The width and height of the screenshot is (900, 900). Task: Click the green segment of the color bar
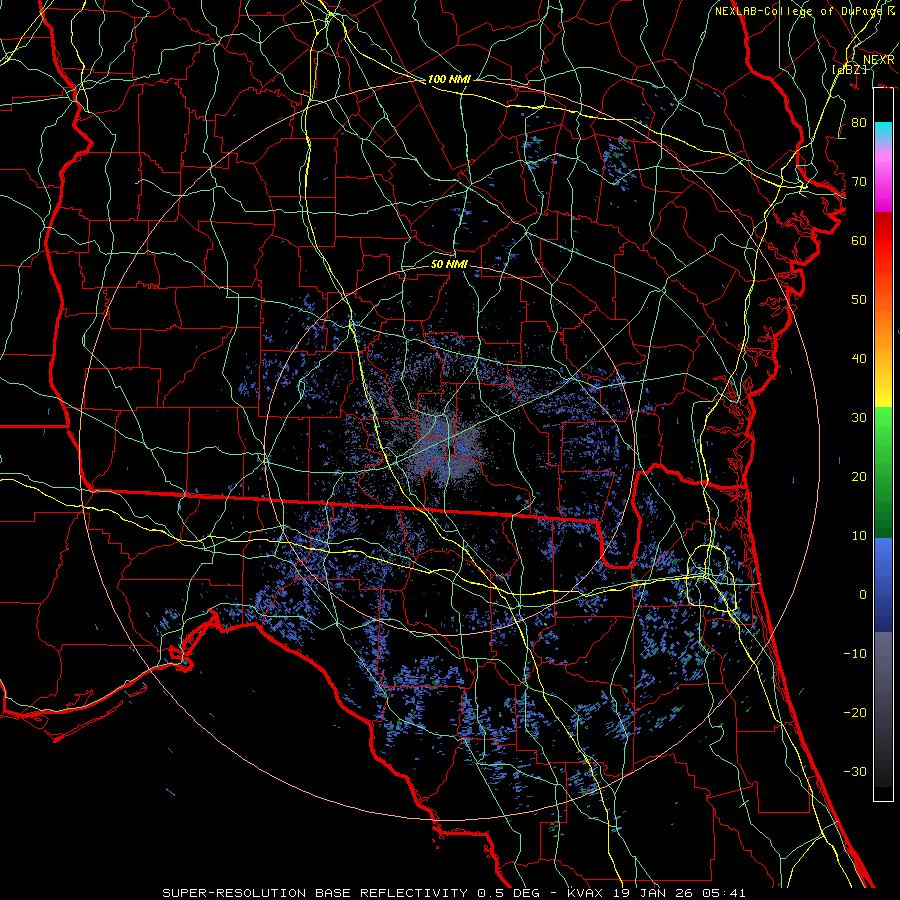tap(883, 472)
